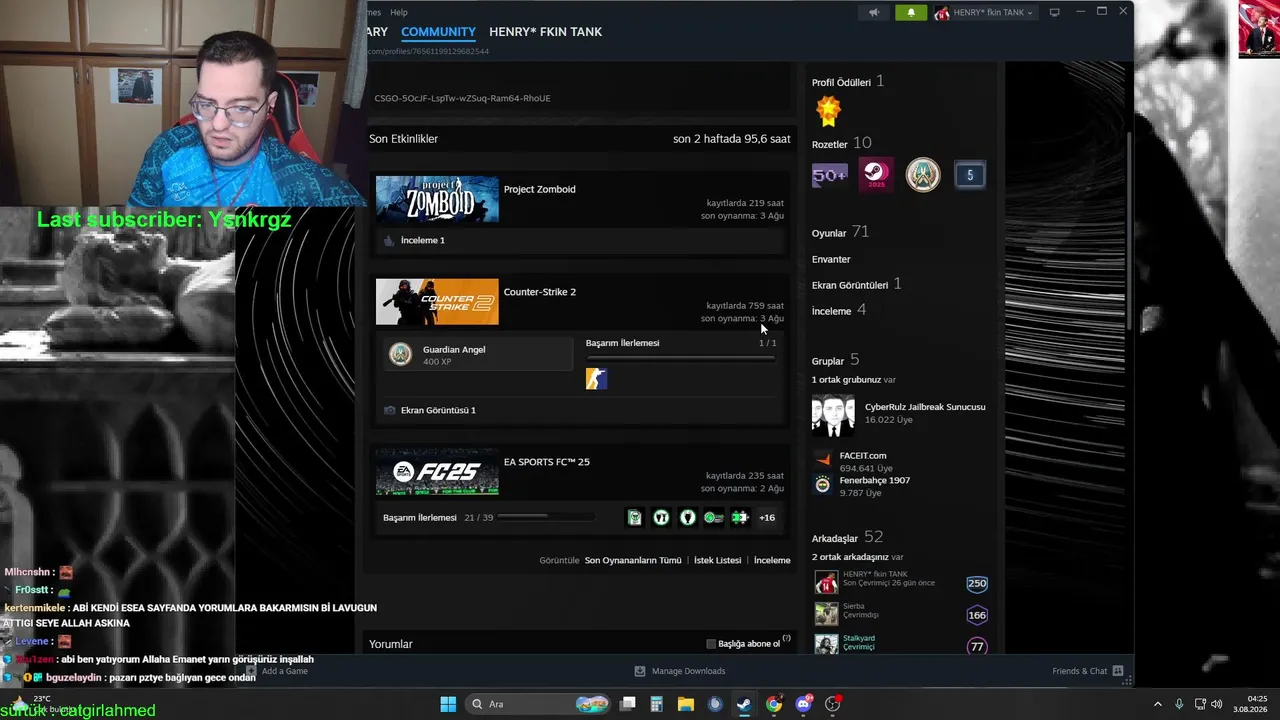The image size is (1280, 720).
Task: Open the EA SPORTS FC™ 25 title link
Action: tap(547, 462)
